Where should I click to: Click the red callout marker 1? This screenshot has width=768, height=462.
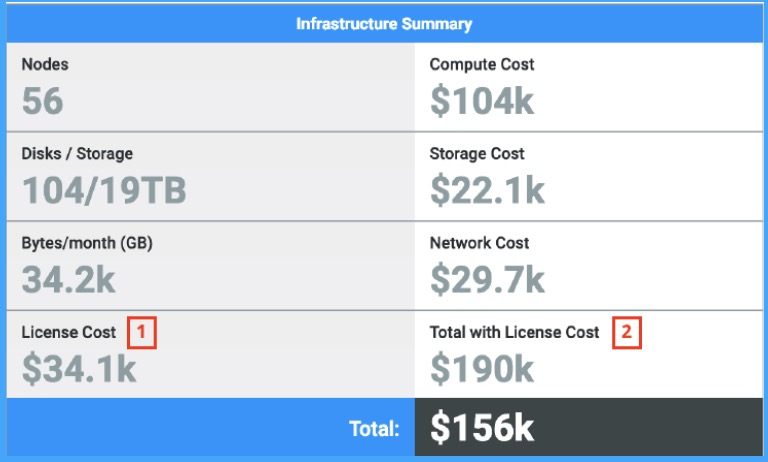click(x=143, y=332)
